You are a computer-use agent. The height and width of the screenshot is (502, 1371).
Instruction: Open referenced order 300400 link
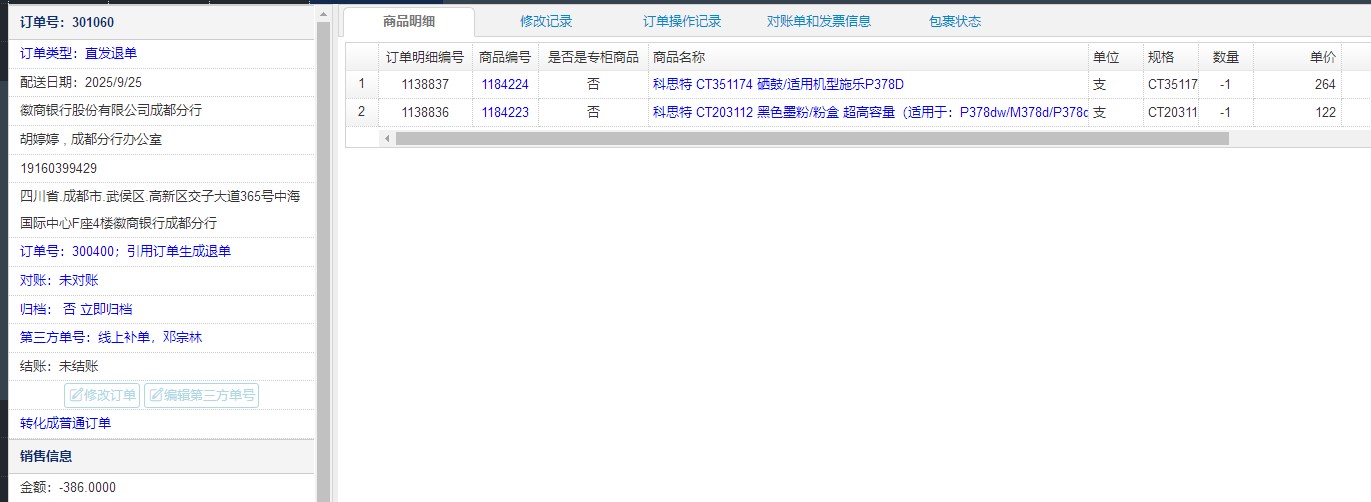point(90,251)
